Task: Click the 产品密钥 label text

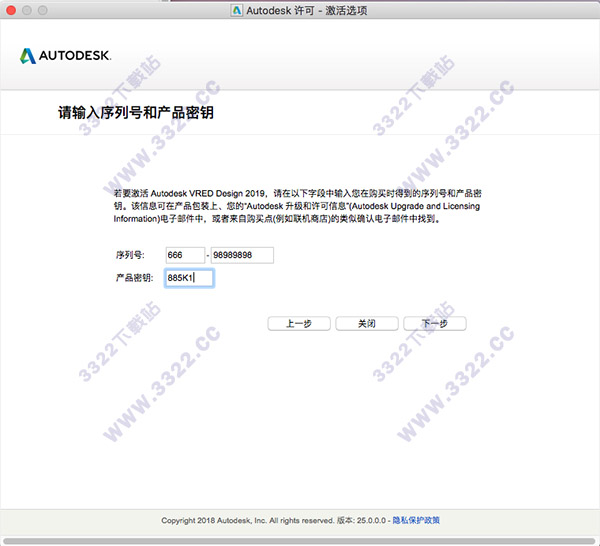Action: 134,278
